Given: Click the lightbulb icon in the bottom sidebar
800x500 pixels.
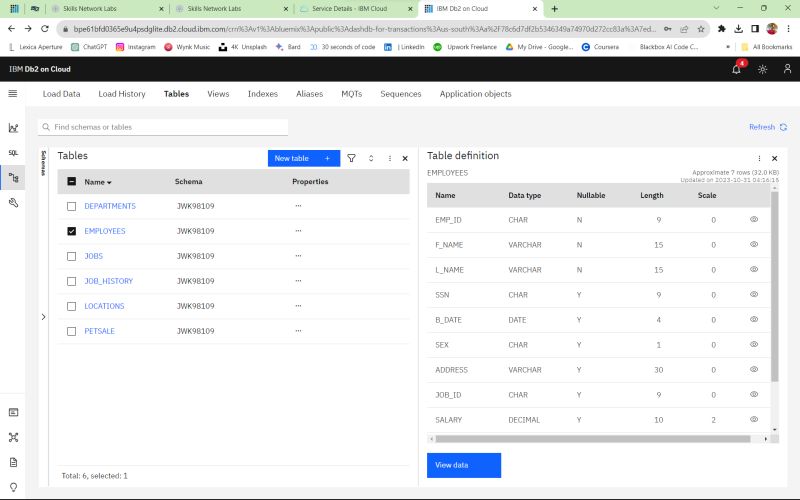Looking at the screenshot, I should click(13, 486).
